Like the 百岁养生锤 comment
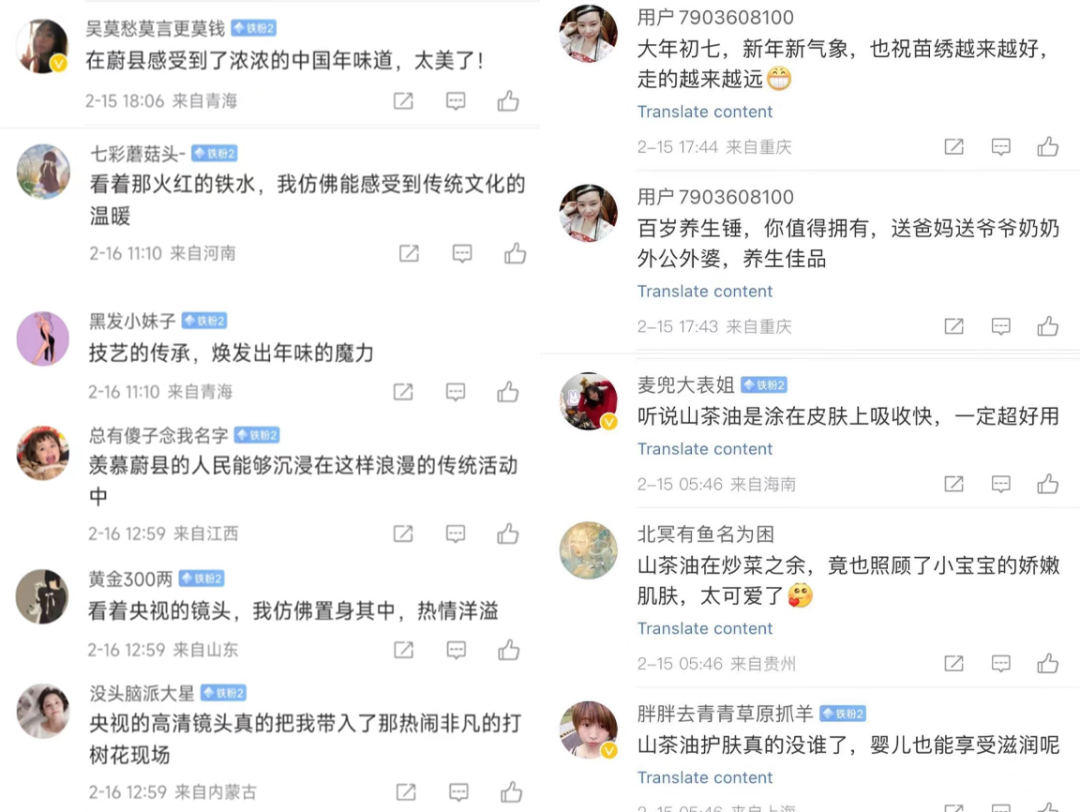 pos(1048,326)
